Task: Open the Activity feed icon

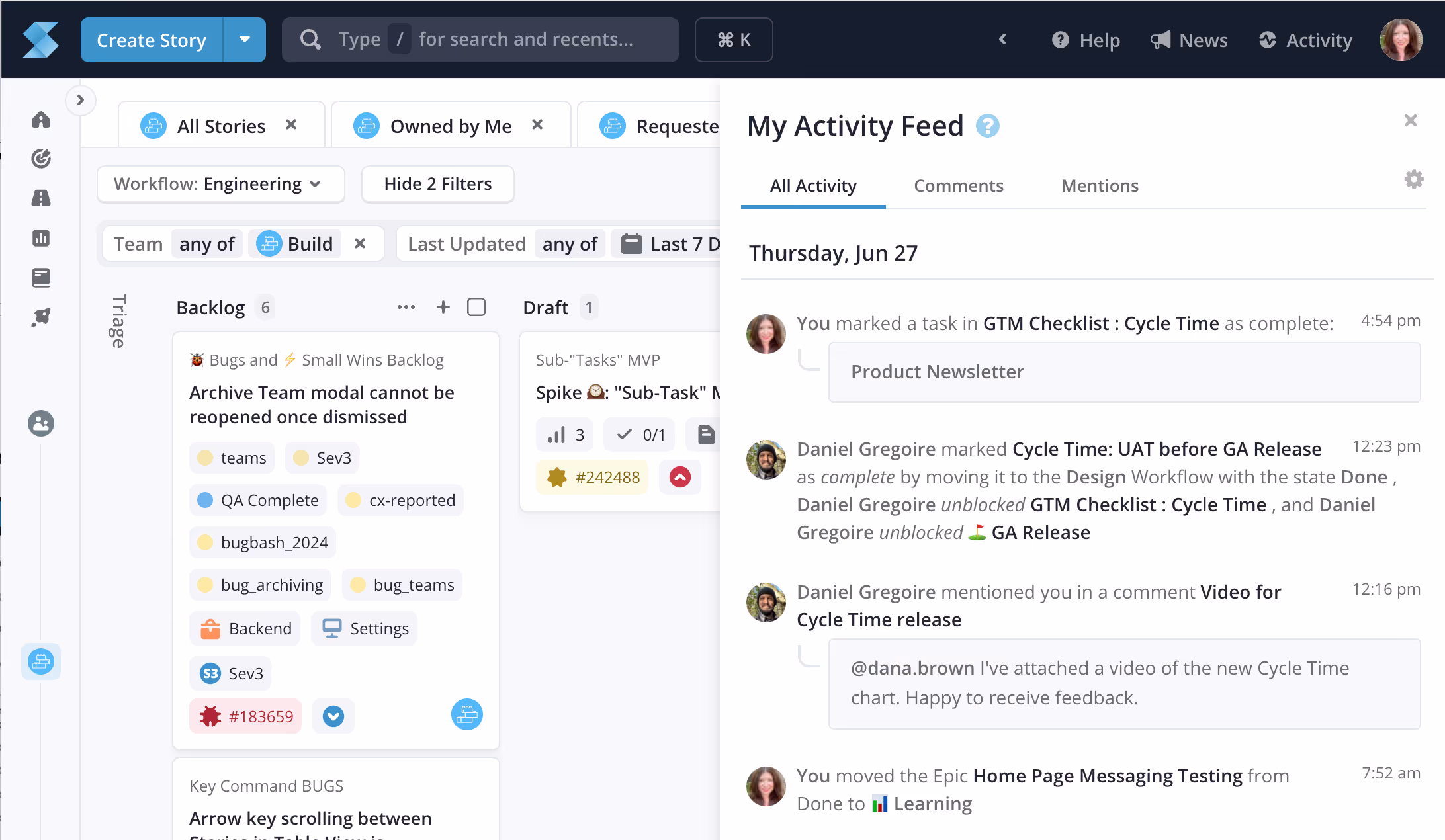Action: tap(1268, 40)
